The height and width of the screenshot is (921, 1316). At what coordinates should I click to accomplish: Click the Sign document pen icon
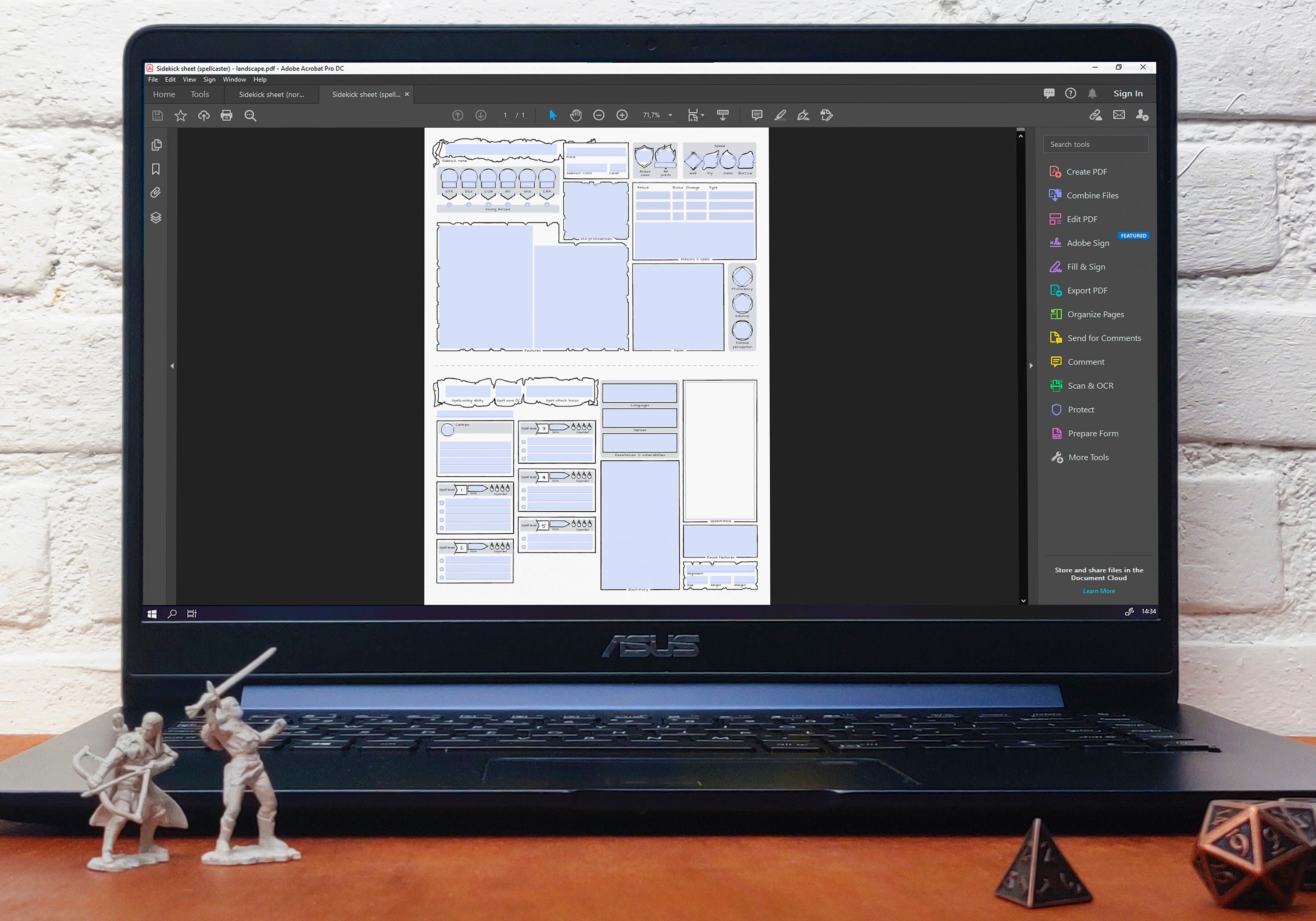pos(803,115)
